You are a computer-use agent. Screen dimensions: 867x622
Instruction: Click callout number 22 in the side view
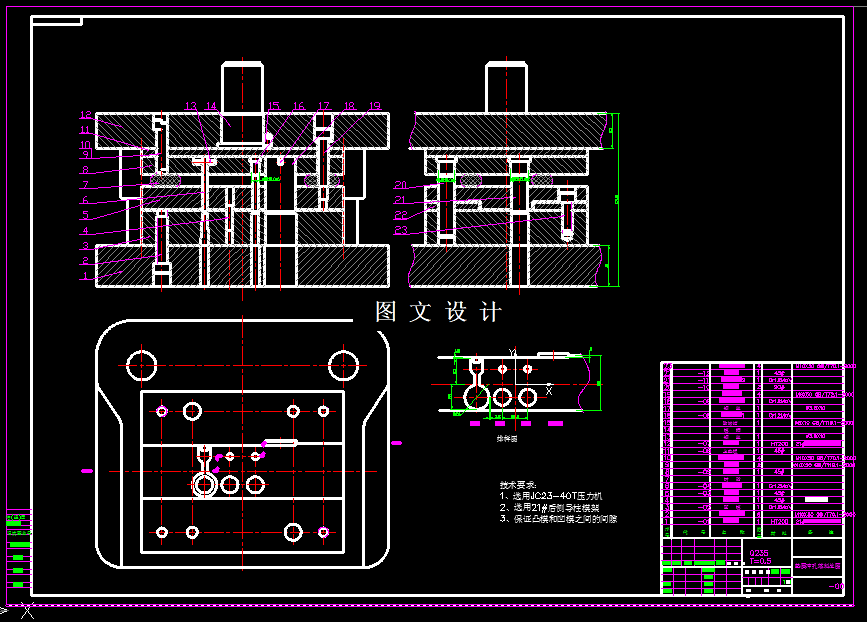(400, 215)
